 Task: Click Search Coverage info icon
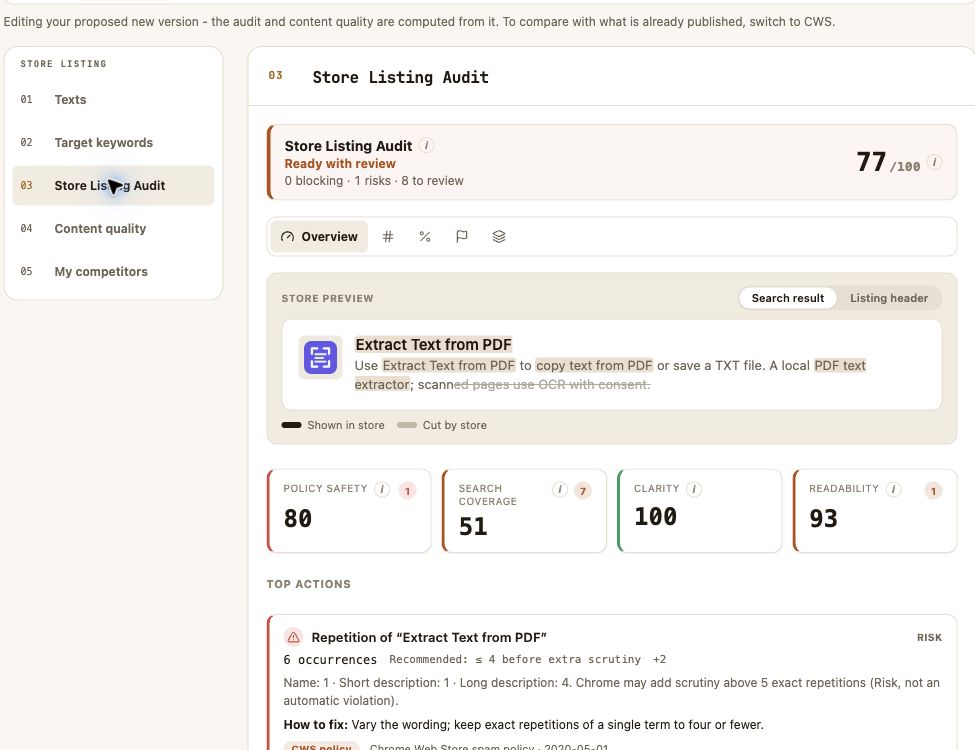[560, 489]
